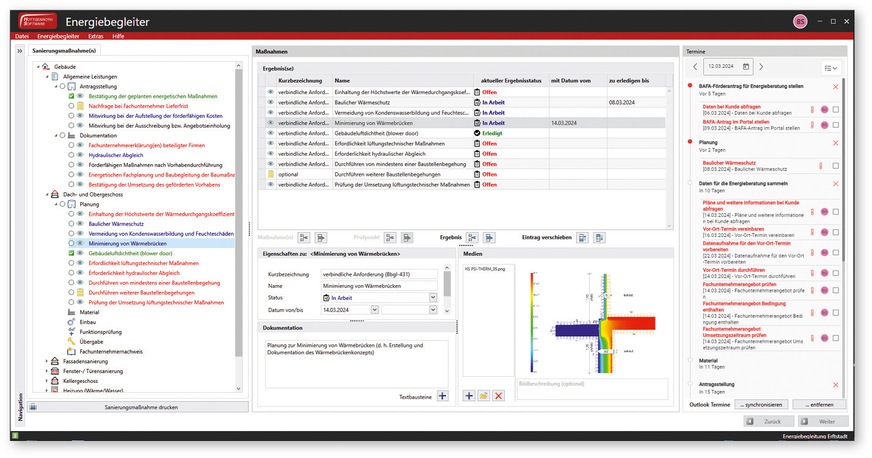Check the box for Baulicher Wärmeschutz appointment
The image size is (872, 458).
(836, 166)
